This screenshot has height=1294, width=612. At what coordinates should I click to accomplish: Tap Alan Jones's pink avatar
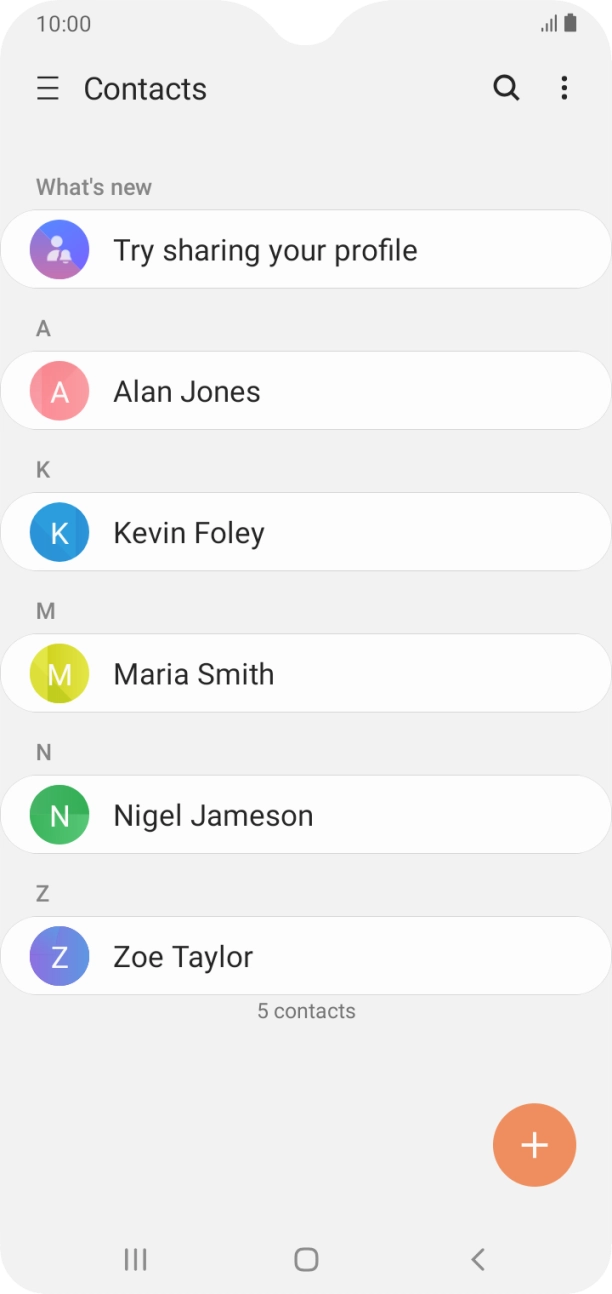(57, 391)
